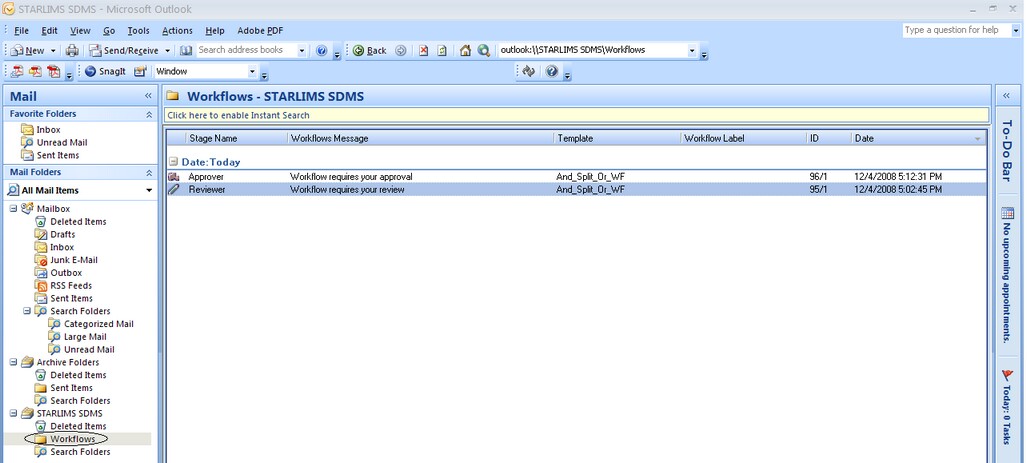Open the address bar dropdown arrow
The height and width of the screenshot is (463, 1027).
pos(692,50)
